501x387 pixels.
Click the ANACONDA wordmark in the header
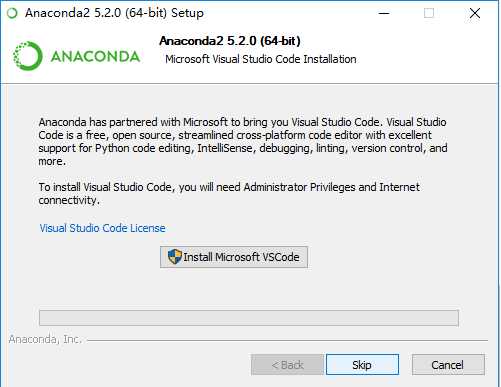click(95, 56)
